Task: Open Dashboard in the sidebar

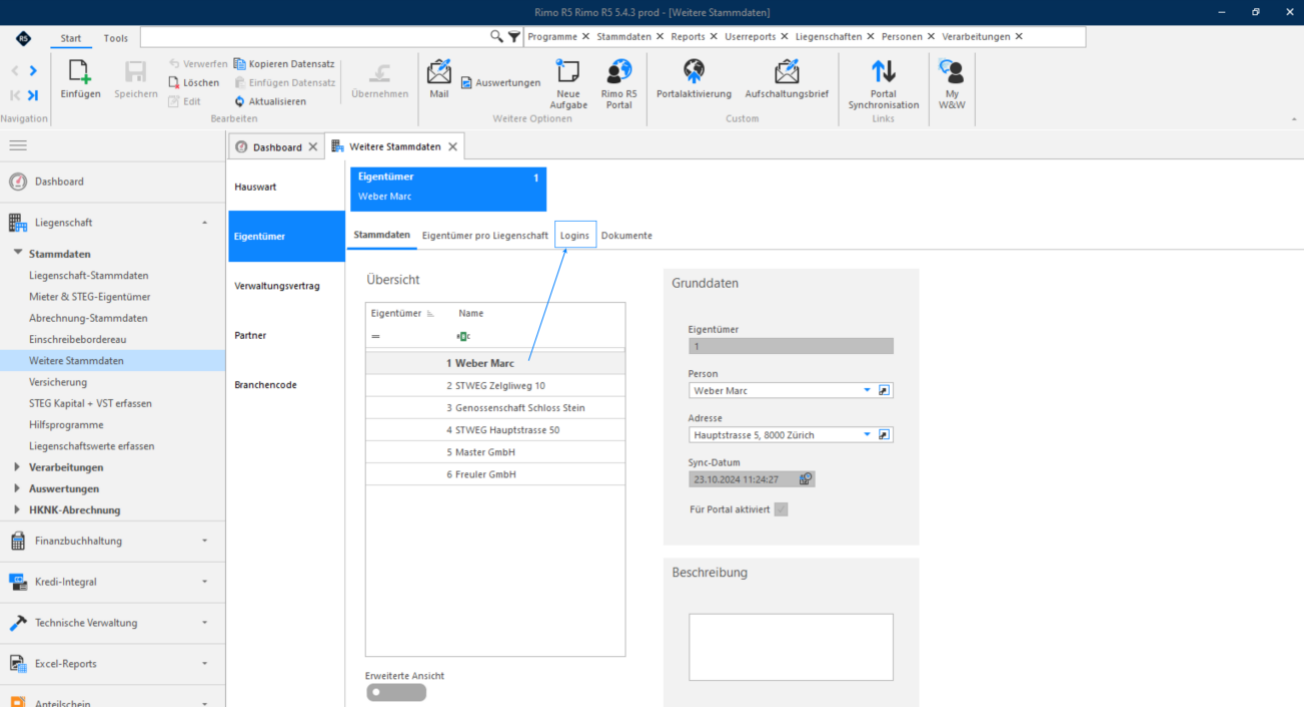Action: [x=59, y=182]
